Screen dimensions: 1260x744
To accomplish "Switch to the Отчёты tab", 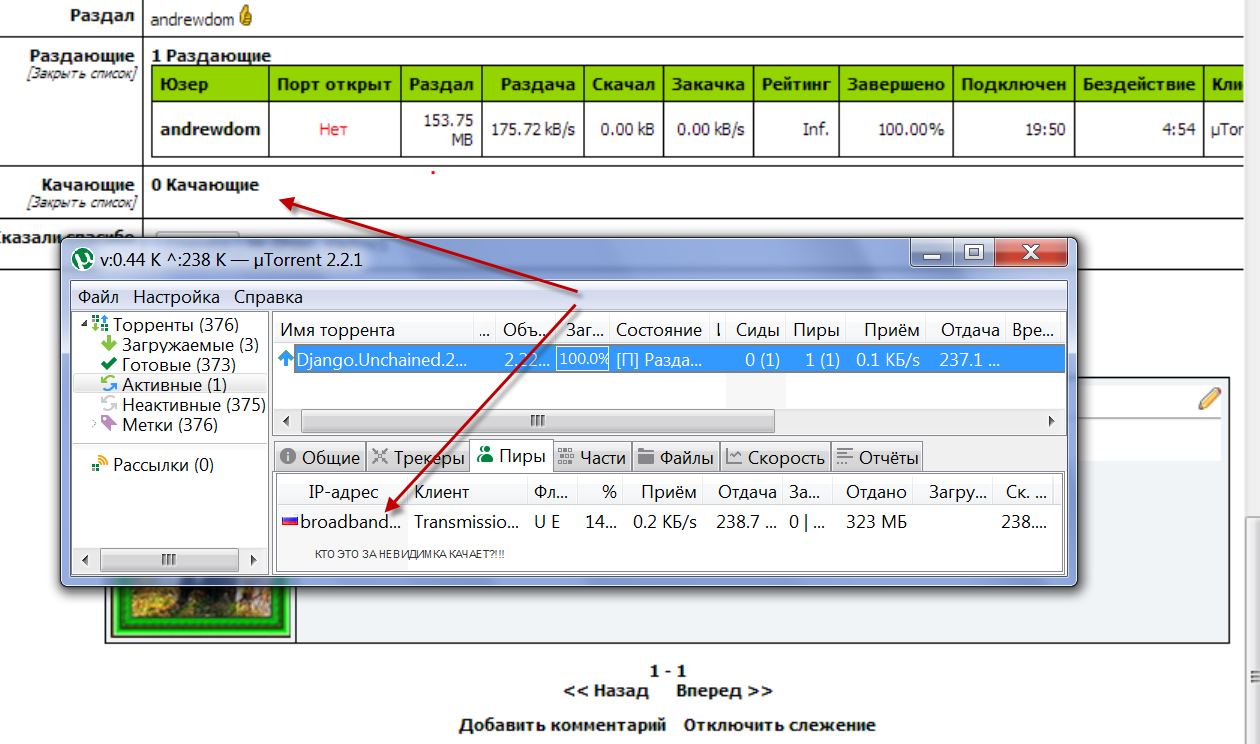I will (876, 457).
